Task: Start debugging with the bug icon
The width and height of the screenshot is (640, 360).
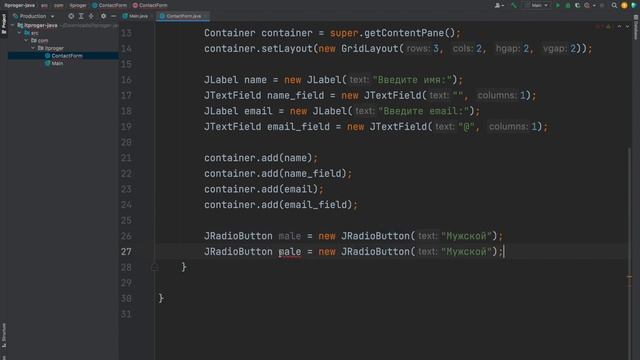Action: coord(568,5)
